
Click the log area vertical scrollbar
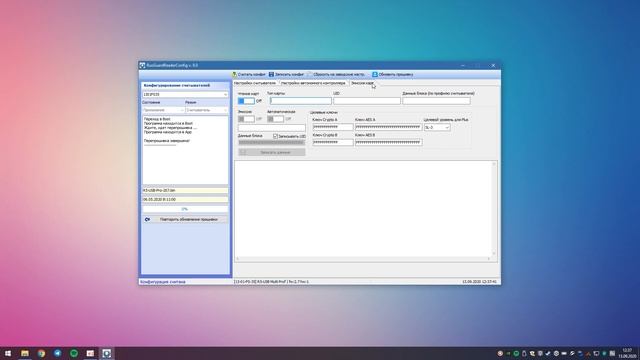[494, 208]
